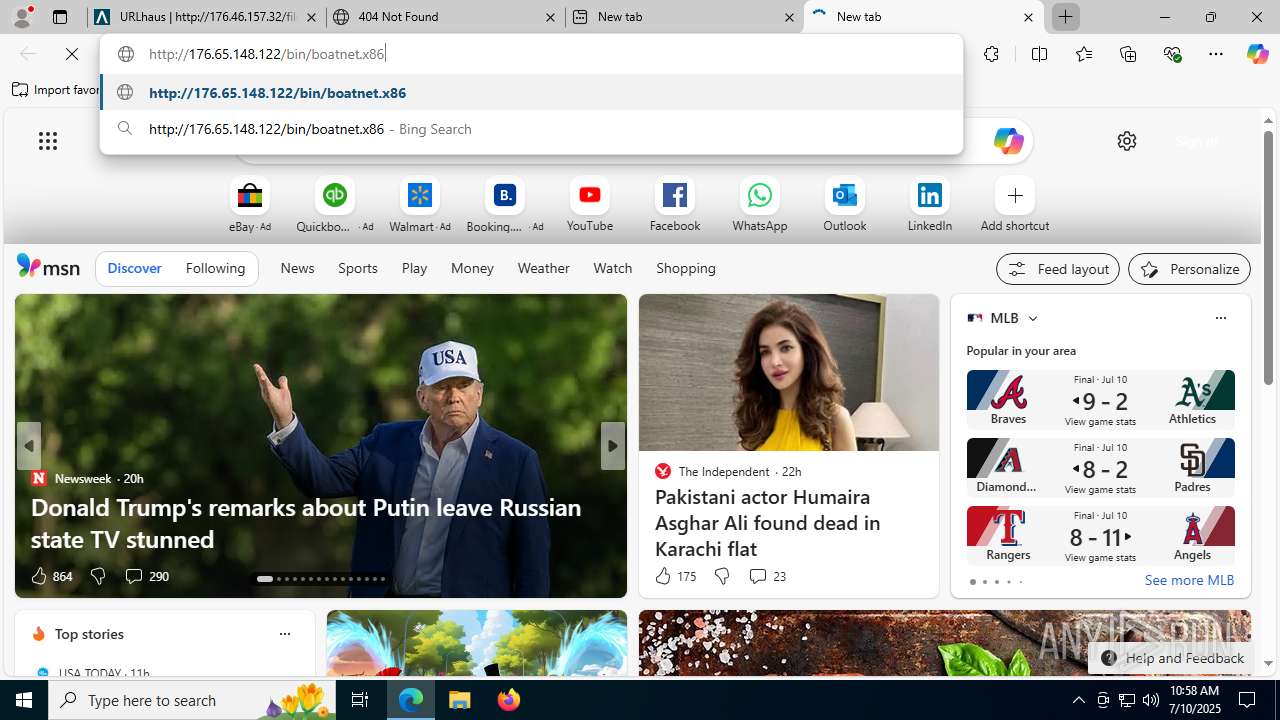The height and width of the screenshot is (720, 1280).
Task: Switch to the second New tab
Action: (923, 17)
